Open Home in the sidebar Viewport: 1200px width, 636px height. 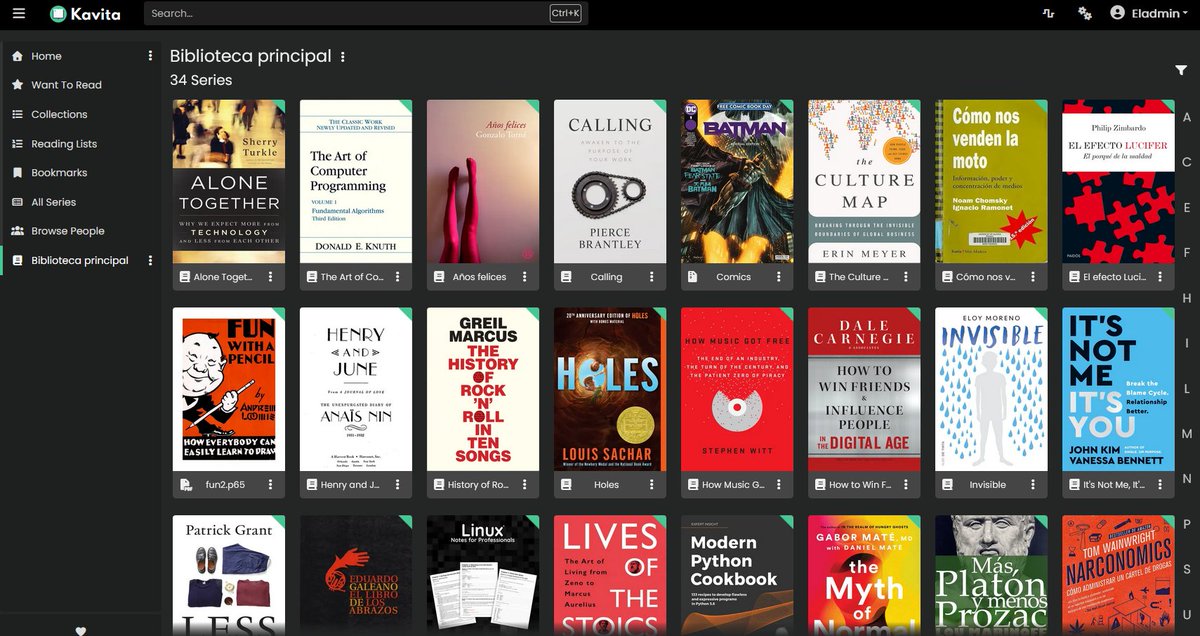click(46, 56)
